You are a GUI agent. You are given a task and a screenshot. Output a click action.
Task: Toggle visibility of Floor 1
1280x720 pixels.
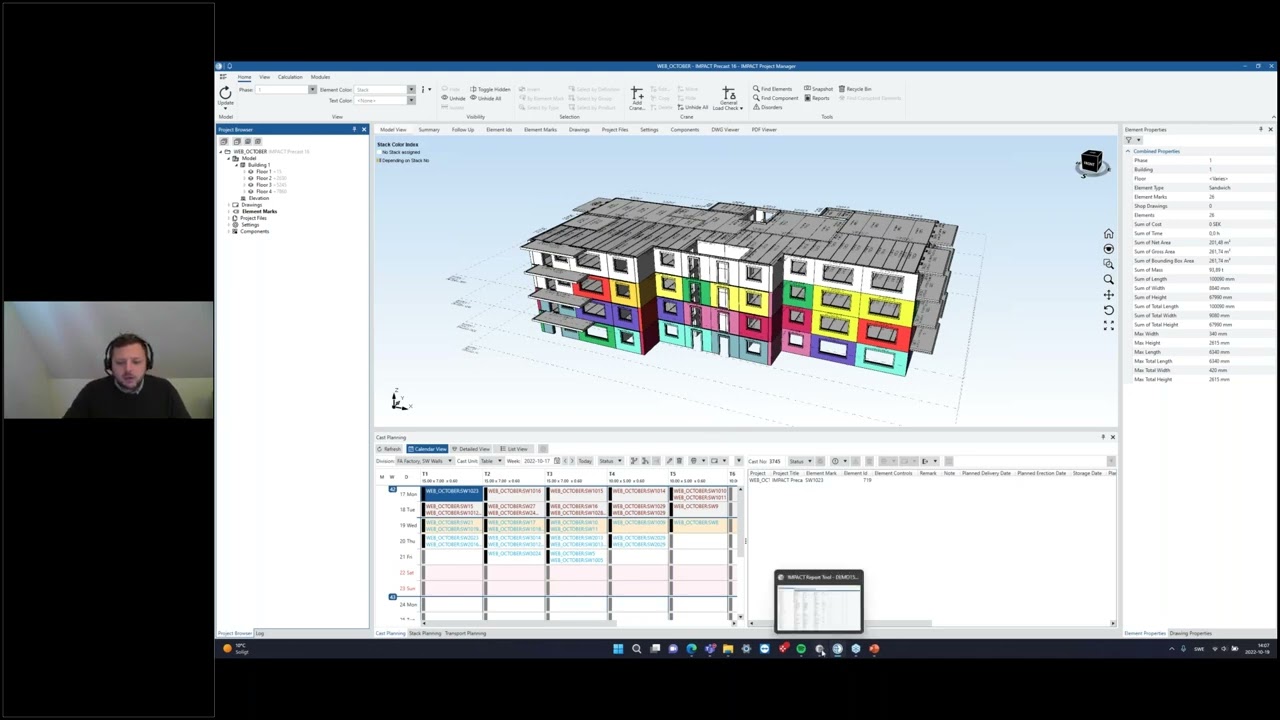(251, 172)
